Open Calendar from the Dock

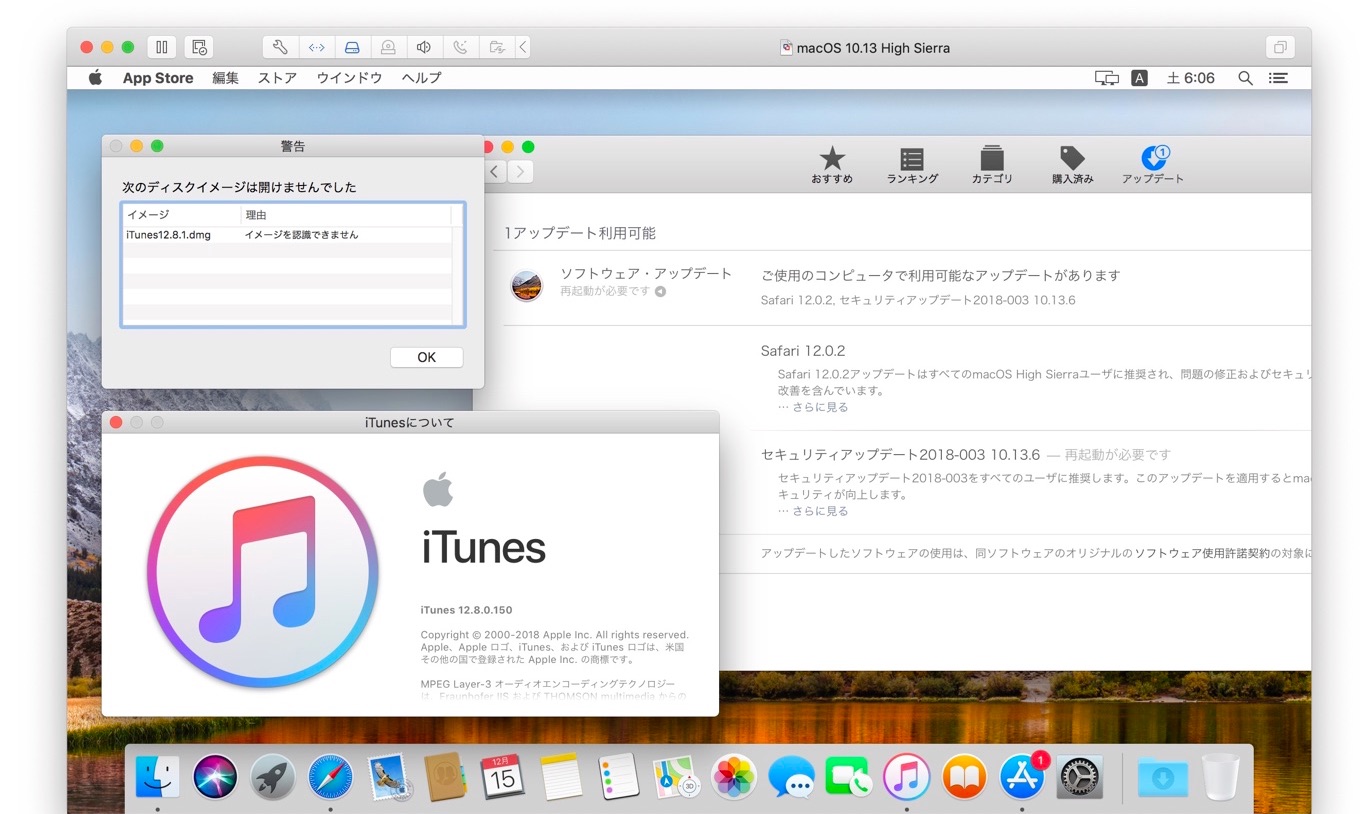503,777
